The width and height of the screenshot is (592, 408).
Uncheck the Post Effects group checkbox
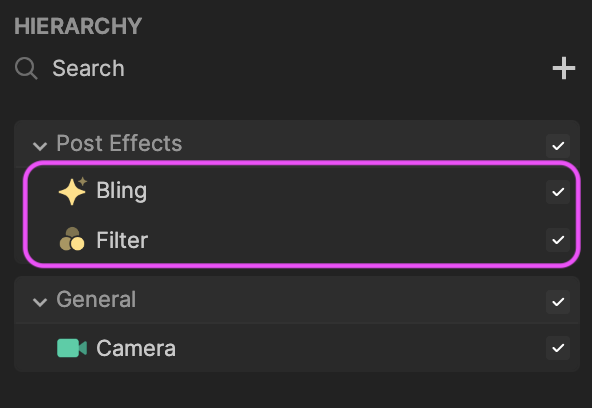[x=558, y=146]
